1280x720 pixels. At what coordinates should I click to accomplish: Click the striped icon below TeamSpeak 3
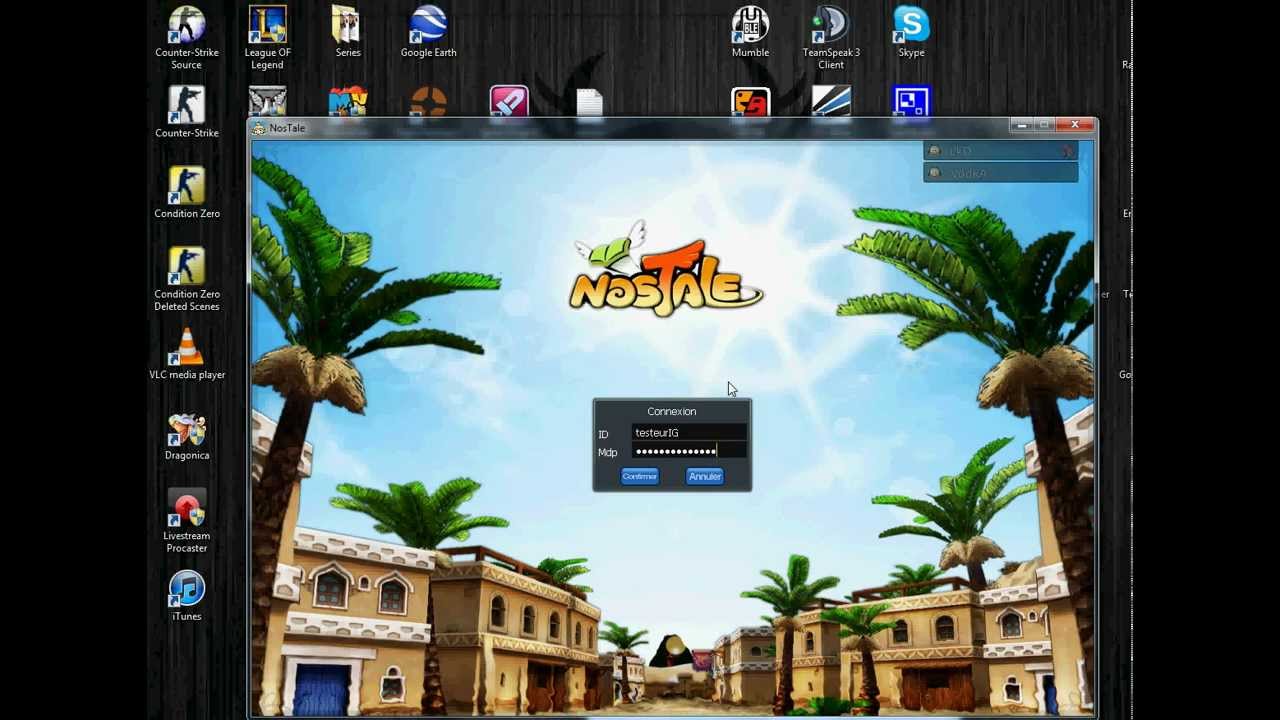[831, 103]
